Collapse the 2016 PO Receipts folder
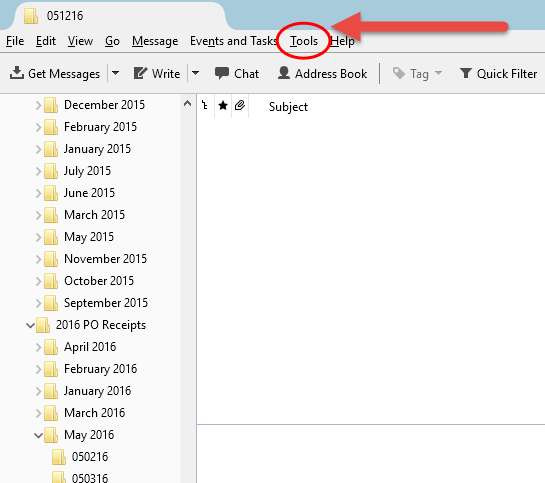The width and height of the screenshot is (545, 483). click(31, 325)
